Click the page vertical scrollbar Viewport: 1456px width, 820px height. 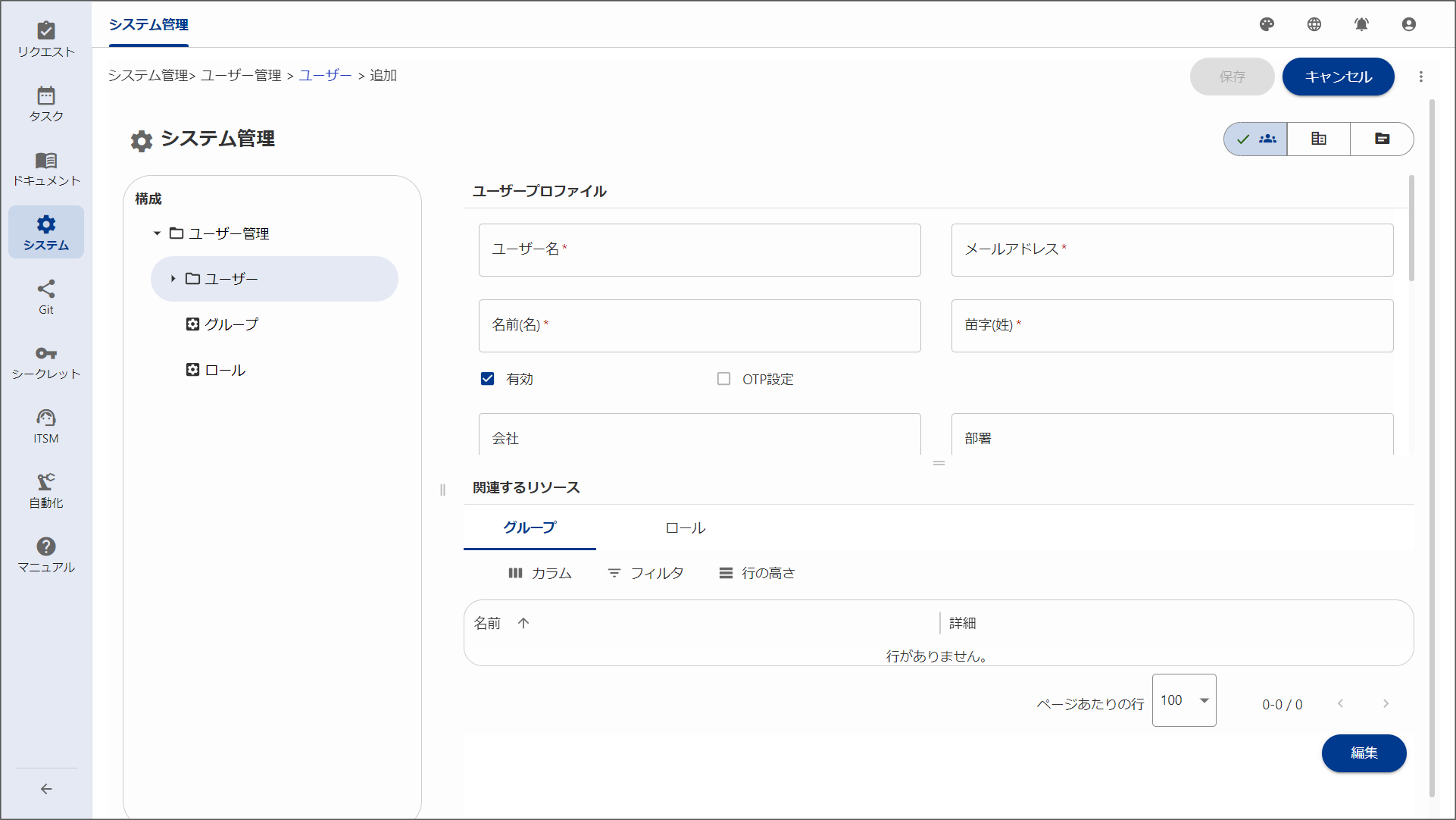coord(1432,447)
